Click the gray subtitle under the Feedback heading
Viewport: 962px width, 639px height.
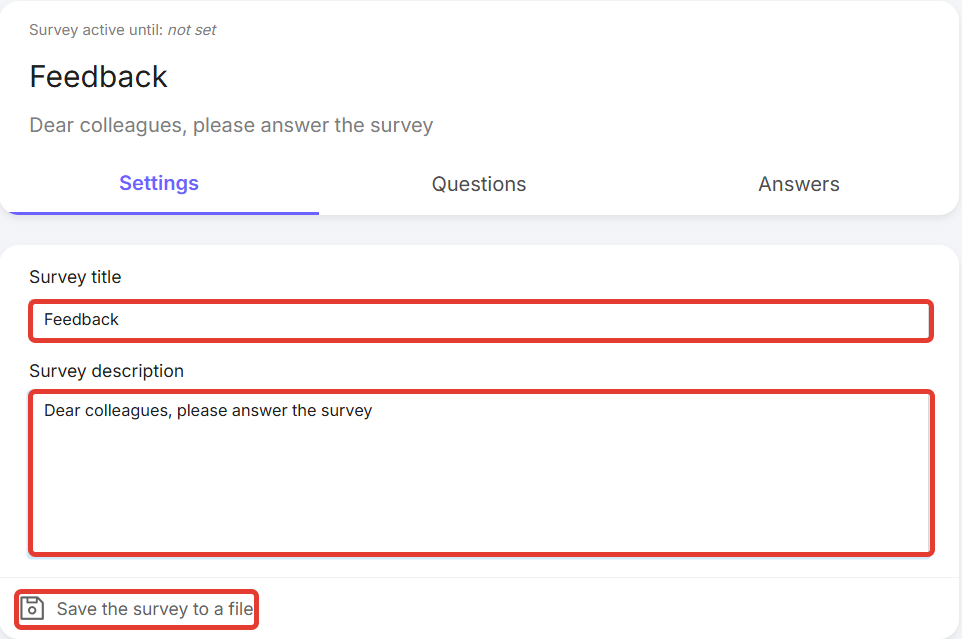pyautogui.click(x=231, y=126)
